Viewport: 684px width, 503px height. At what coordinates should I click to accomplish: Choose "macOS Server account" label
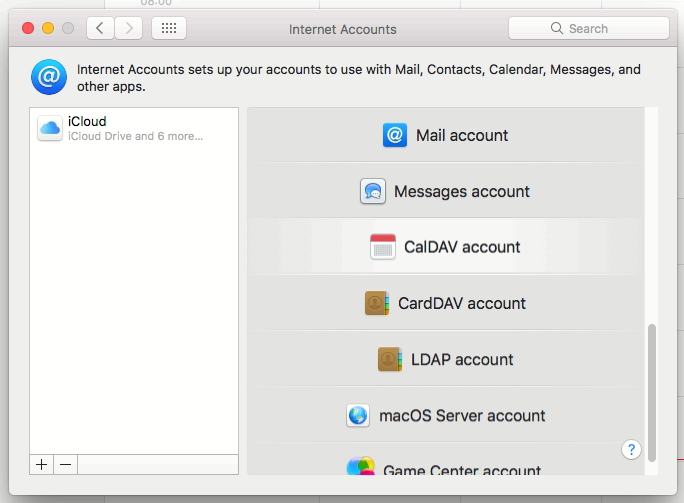point(462,415)
